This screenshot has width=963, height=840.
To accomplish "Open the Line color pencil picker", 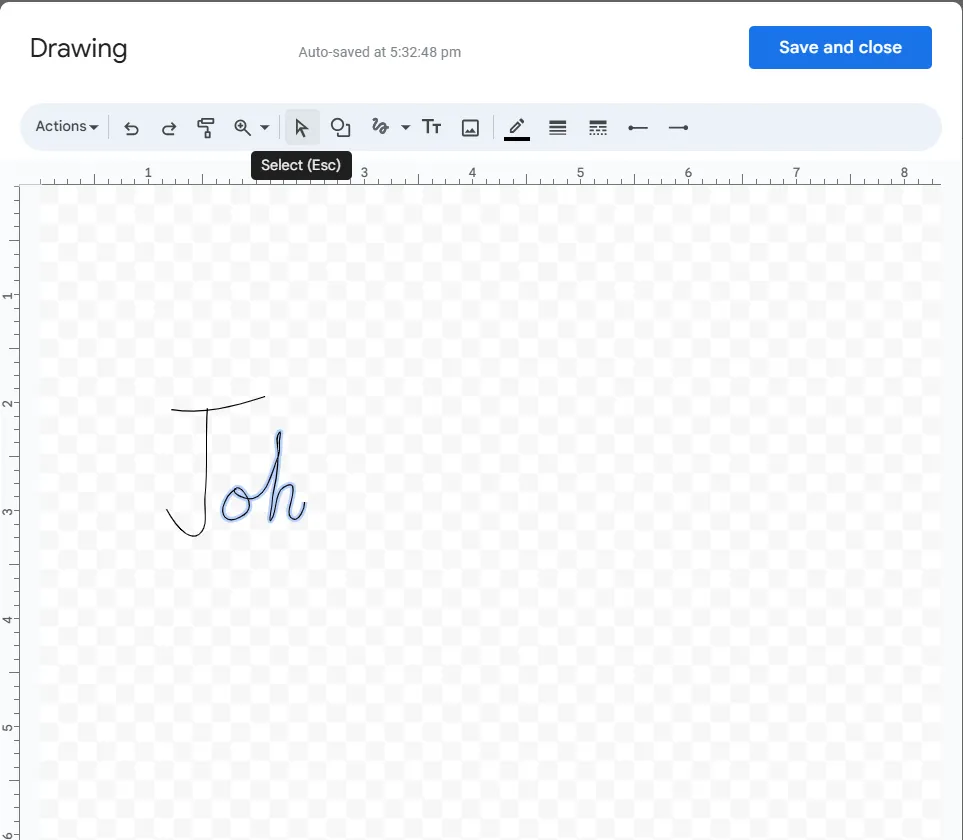I will [517, 128].
